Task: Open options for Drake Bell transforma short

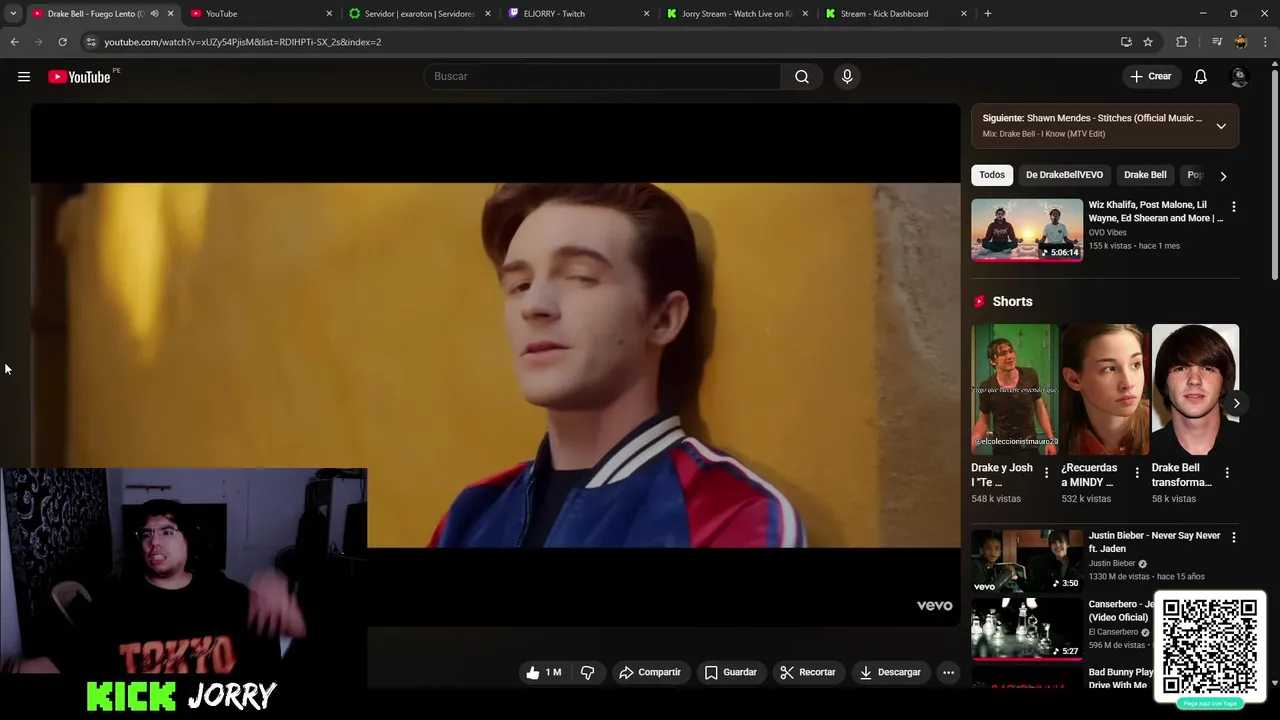Action: point(1227,473)
